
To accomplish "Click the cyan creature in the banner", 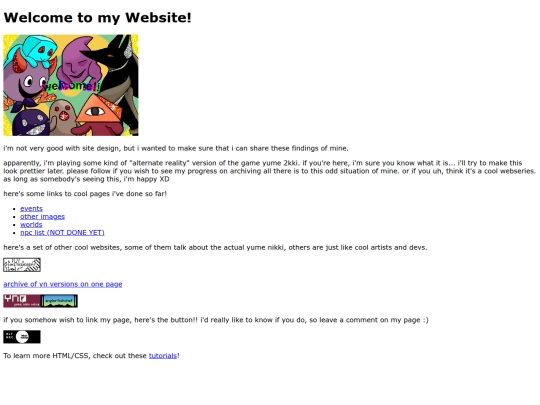I will click(x=31, y=51).
